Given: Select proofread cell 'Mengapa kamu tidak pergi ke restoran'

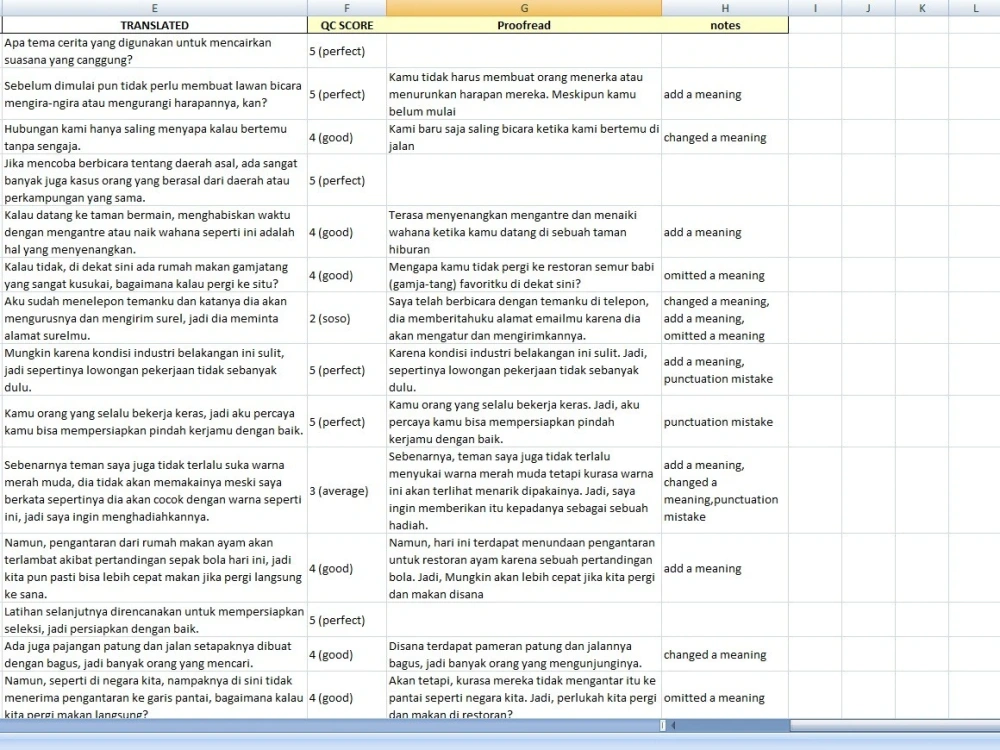Looking at the screenshot, I should 524,275.
